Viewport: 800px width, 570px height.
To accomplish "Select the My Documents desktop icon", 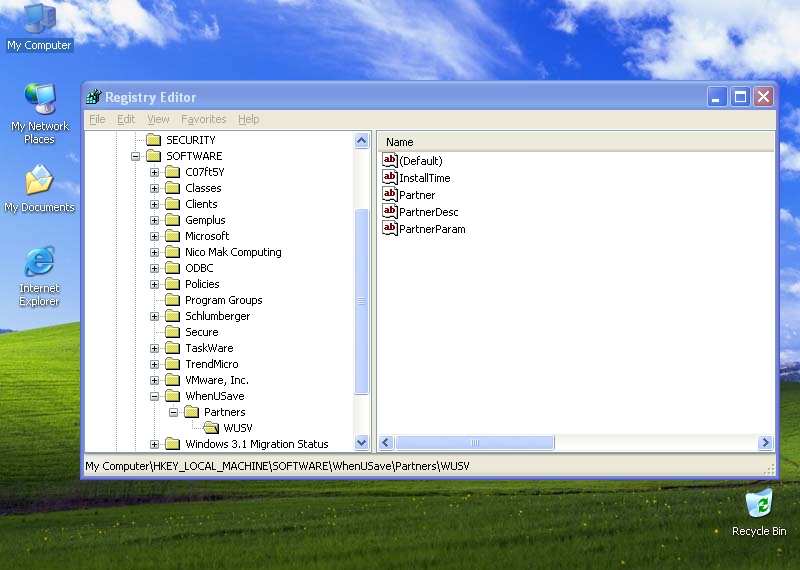I will (39, 188).
